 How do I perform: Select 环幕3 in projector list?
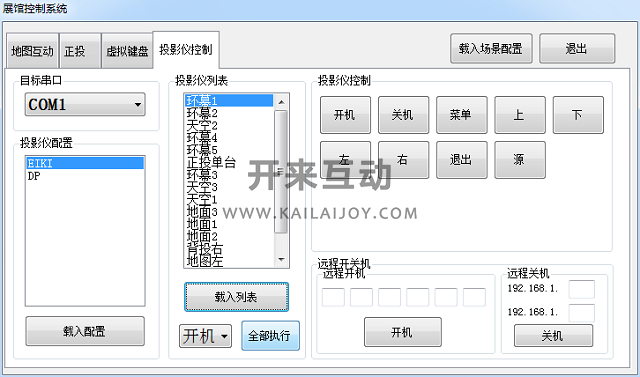pos(229,174)
